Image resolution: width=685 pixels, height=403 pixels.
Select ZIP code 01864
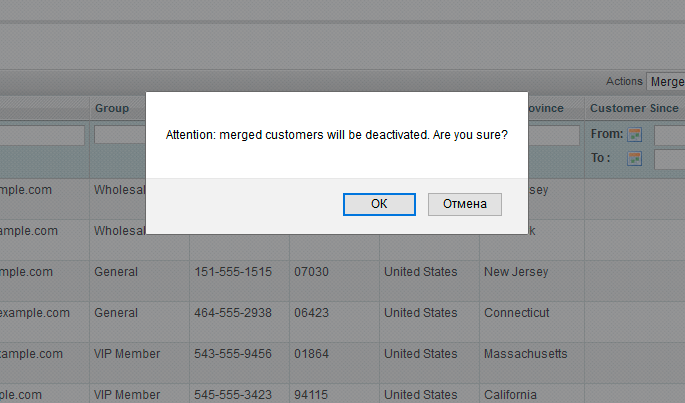[x=311, y=354]
